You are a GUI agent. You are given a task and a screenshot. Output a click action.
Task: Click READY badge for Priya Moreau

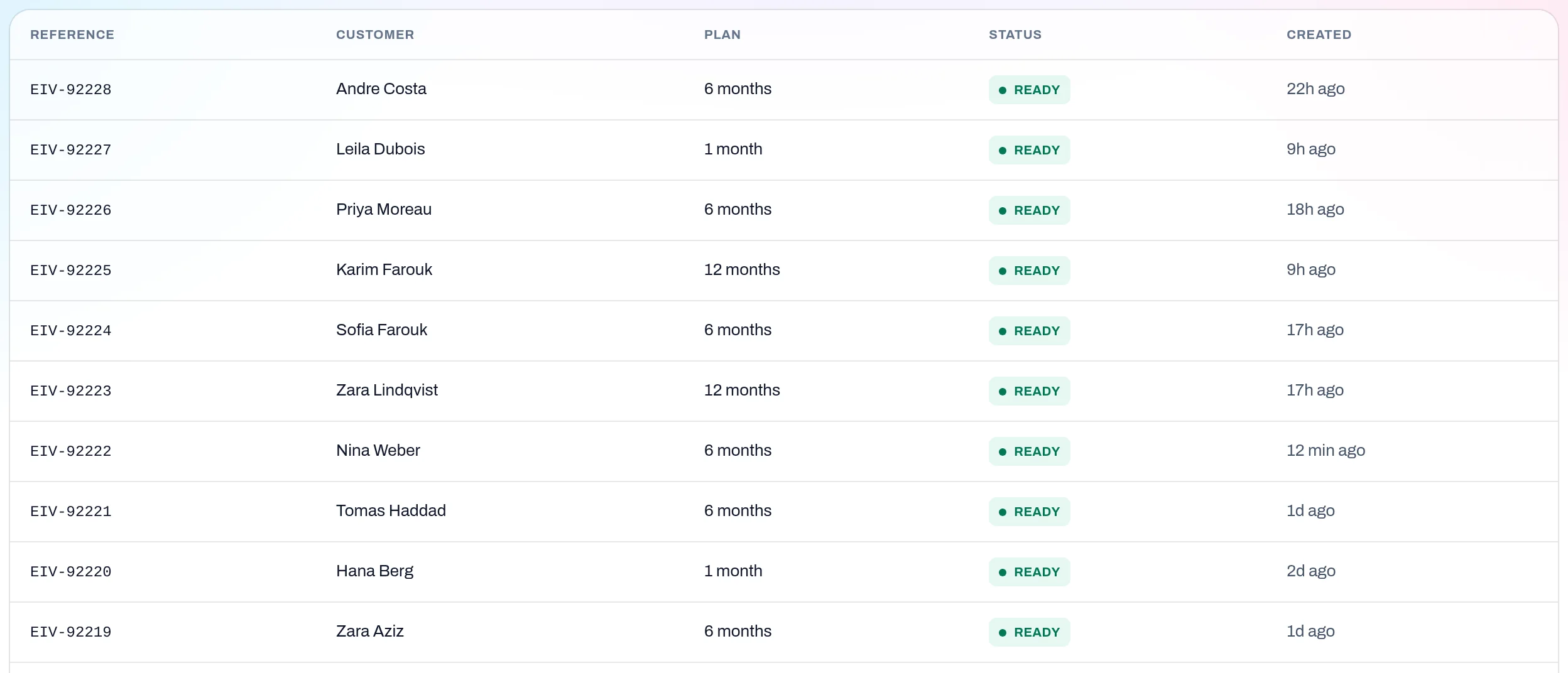1030,210
